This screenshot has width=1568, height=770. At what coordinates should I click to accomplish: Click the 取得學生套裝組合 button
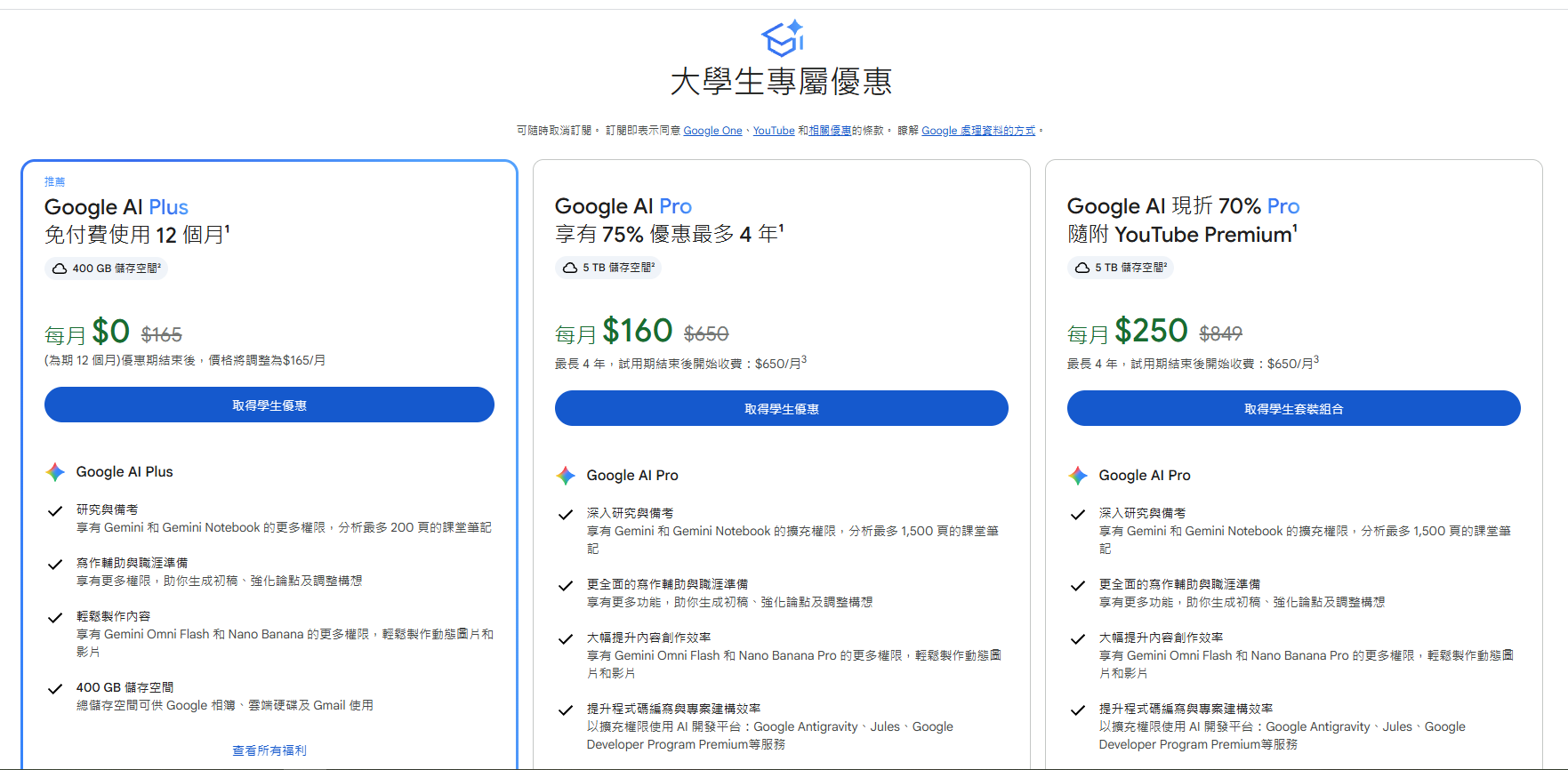coord(1294,408)
